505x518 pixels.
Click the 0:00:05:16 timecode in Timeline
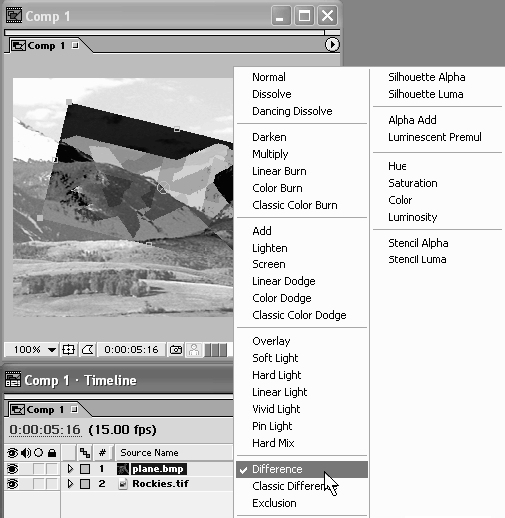point(45,430)
